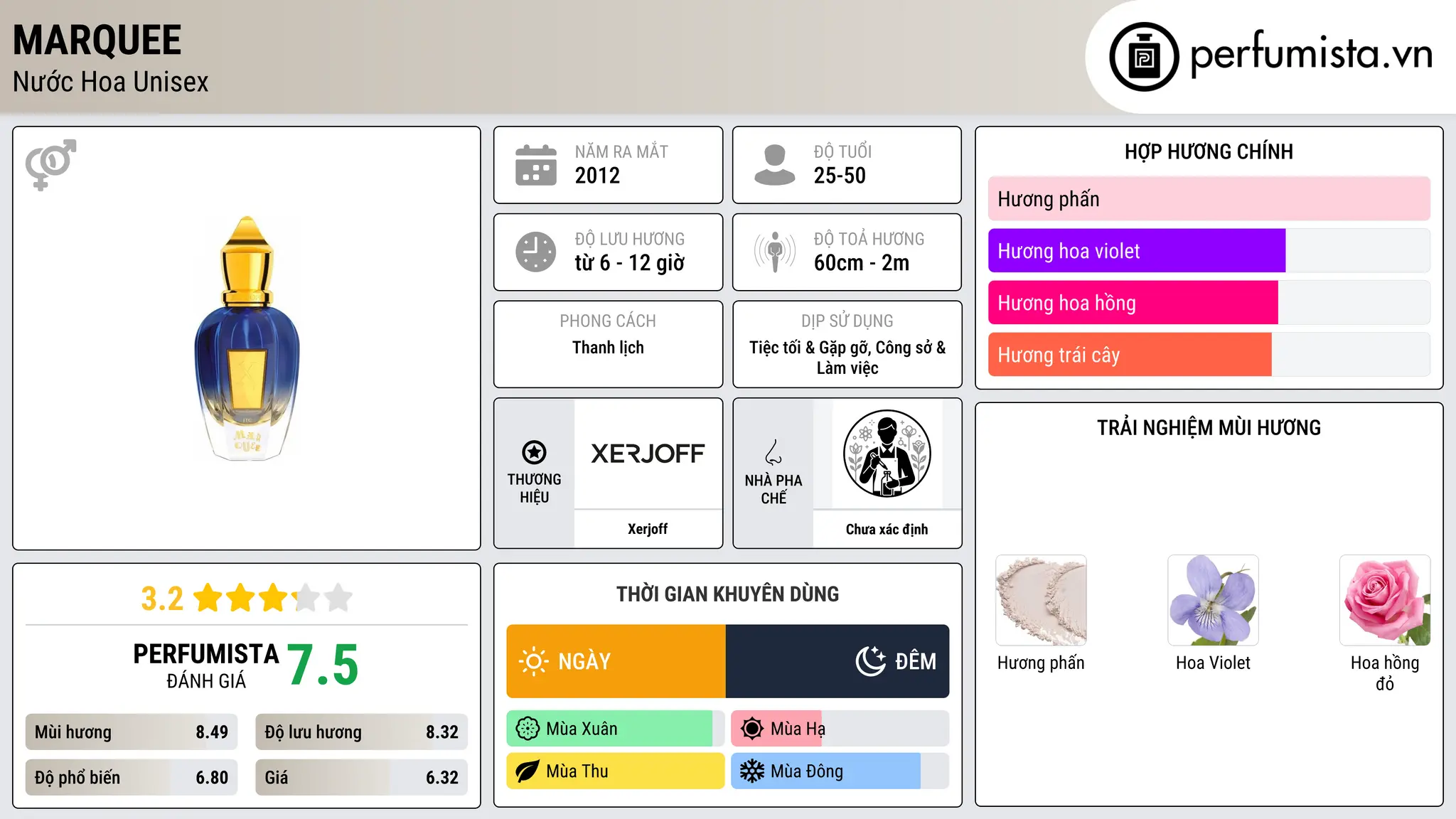Click the Xerjoff brand logo
The width and height of the screenshot is (1456, 819).
(648, 454)
